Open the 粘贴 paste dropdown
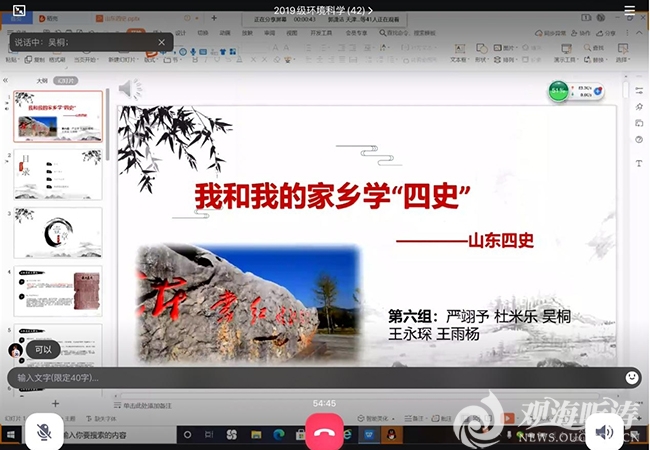650x450 pixels. tap(12, 60)
